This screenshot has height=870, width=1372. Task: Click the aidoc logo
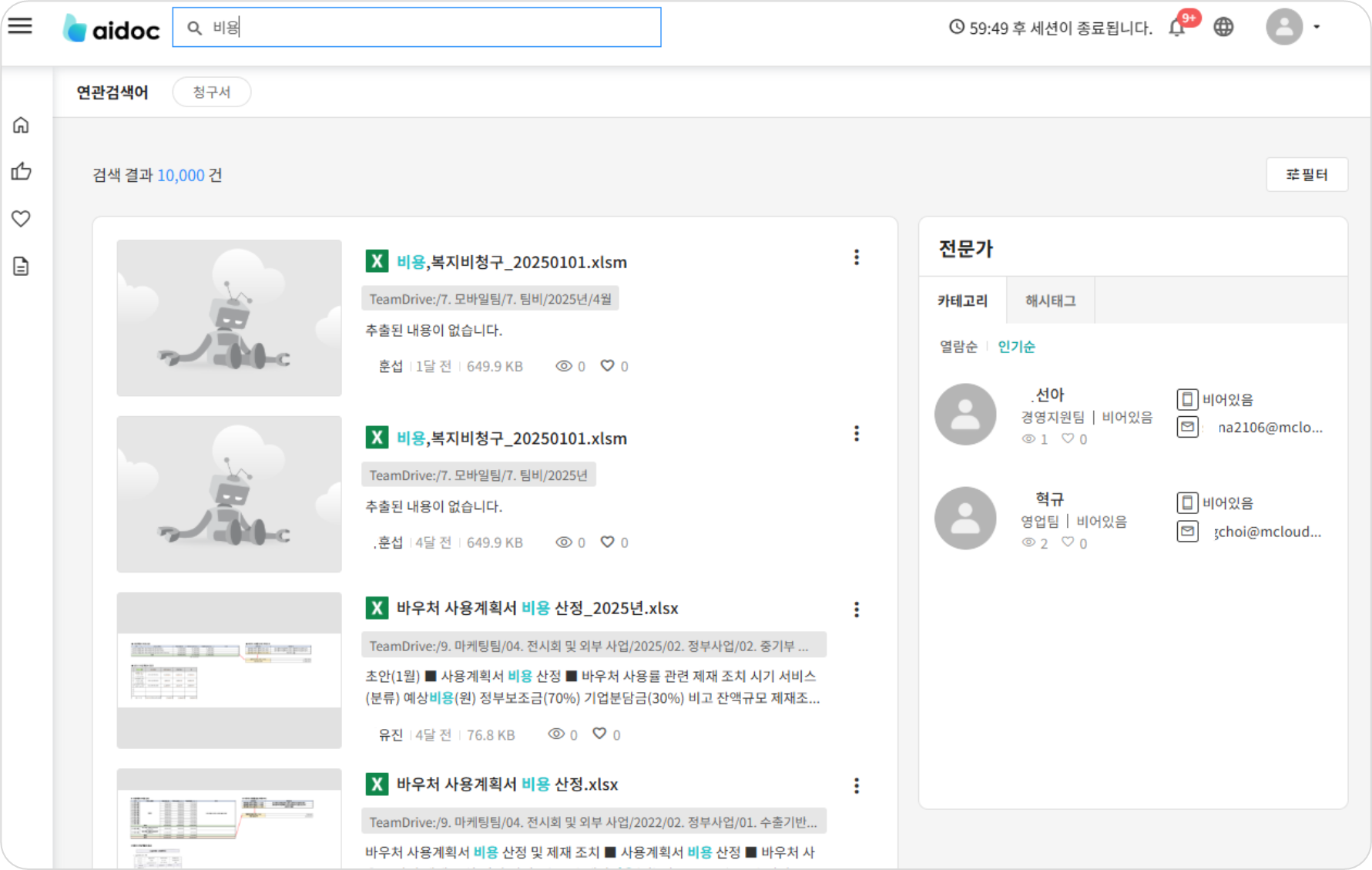point(111,29)
